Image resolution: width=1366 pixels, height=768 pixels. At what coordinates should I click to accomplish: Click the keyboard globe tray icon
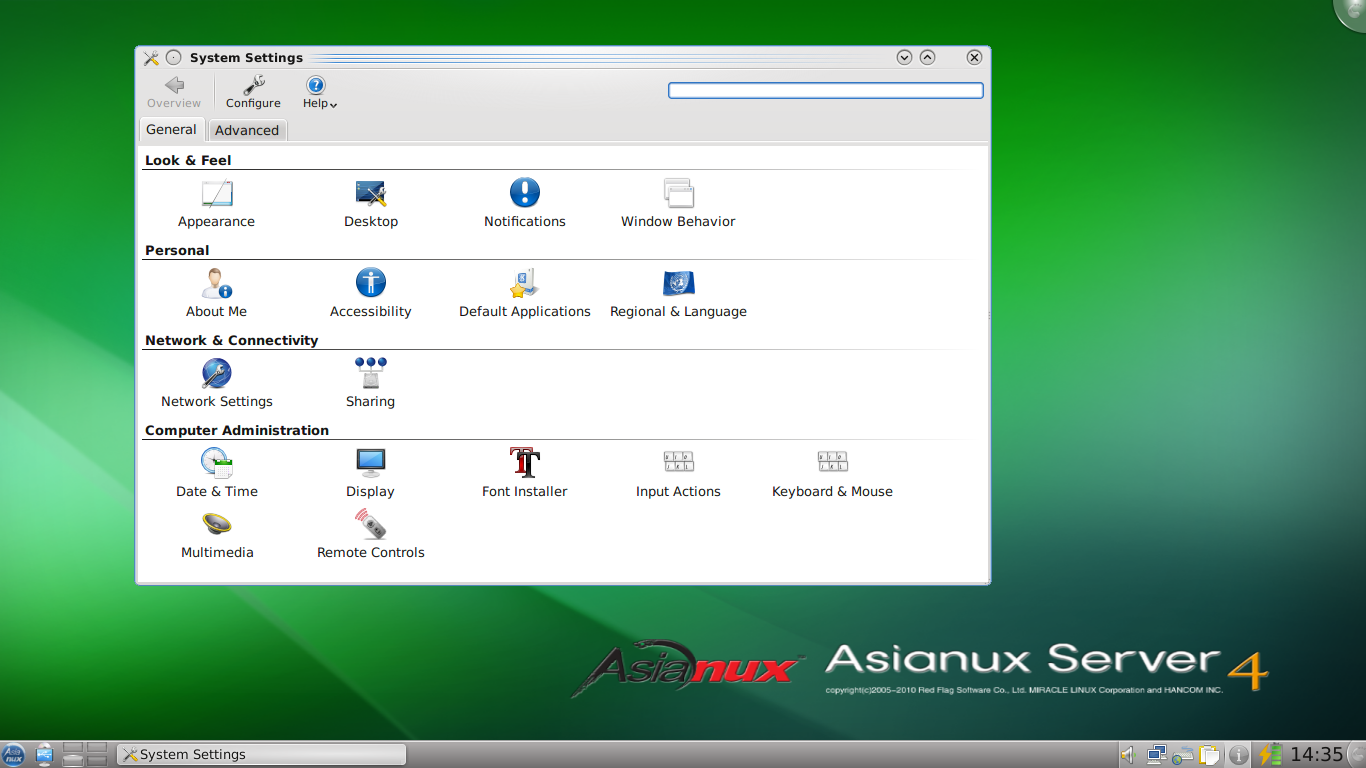point(1184,755)
